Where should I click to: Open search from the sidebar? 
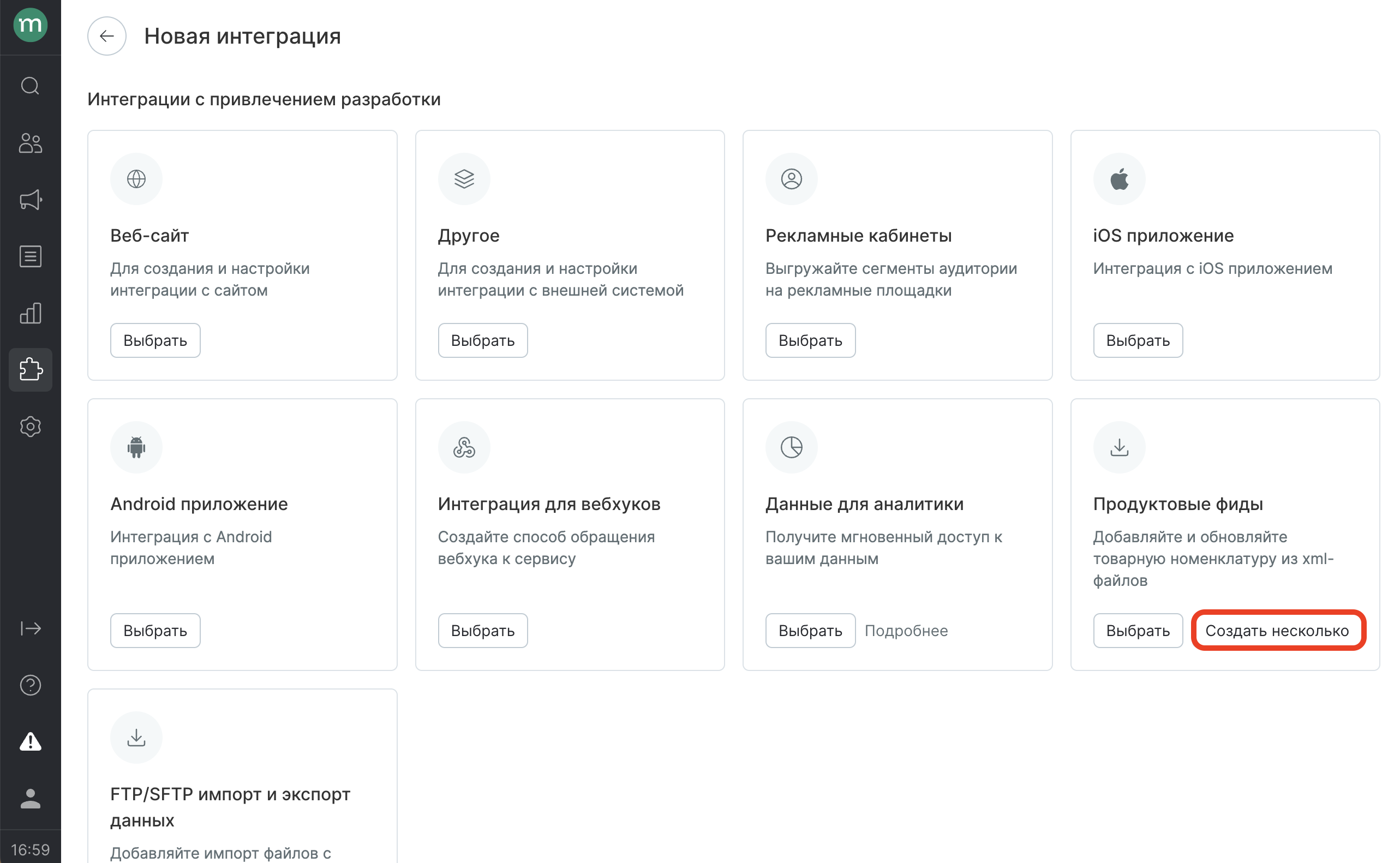coord(30,86)
